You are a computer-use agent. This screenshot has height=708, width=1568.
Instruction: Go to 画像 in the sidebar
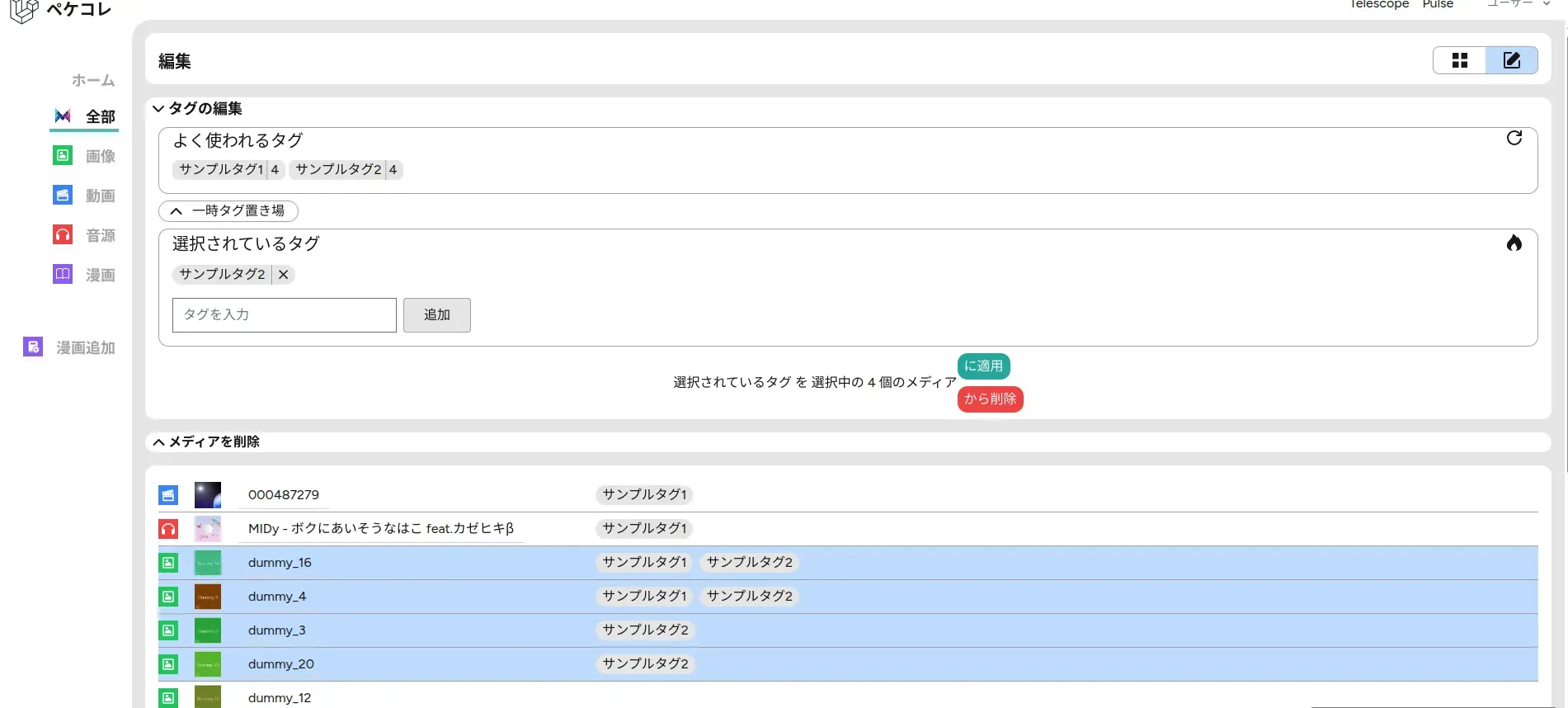tap(85, 156)
